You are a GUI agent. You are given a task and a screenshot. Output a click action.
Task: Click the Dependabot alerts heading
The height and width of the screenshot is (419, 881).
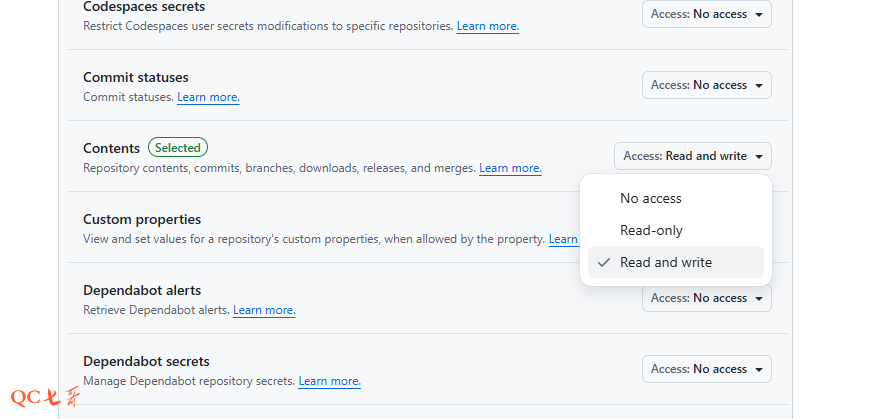[142, 290]
